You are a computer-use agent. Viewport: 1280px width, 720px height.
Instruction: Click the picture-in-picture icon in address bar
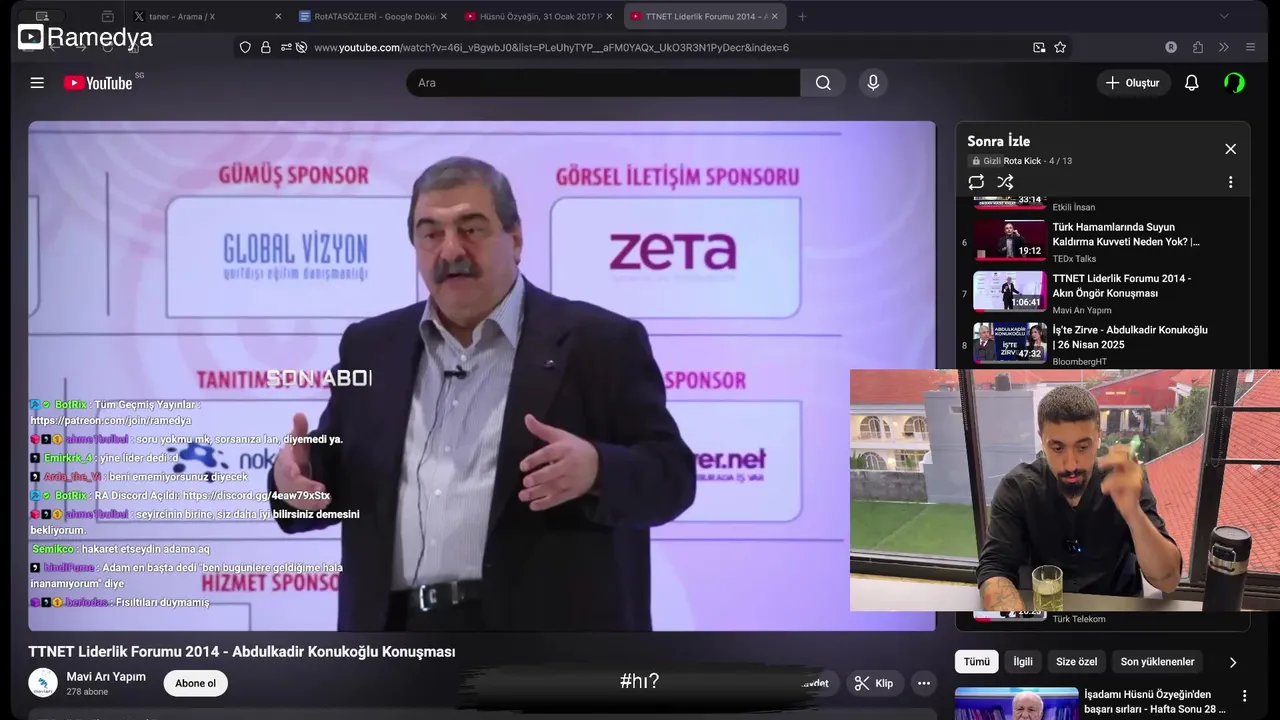(1039, 47)
